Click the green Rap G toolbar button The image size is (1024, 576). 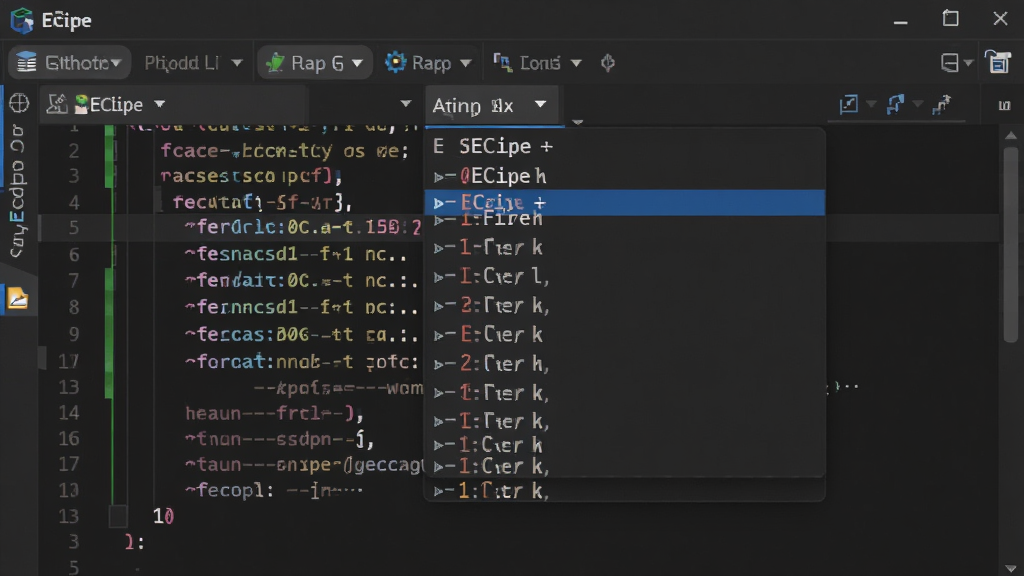[315, 63]
